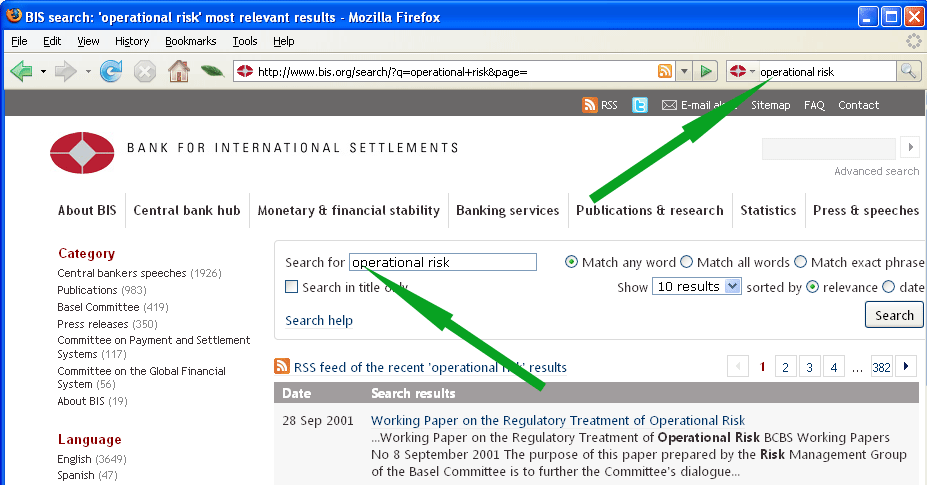Click the Twitter icon in top bar
This screenshot has height=485, width=927.
pyautogui.click(x=640, y=105)
